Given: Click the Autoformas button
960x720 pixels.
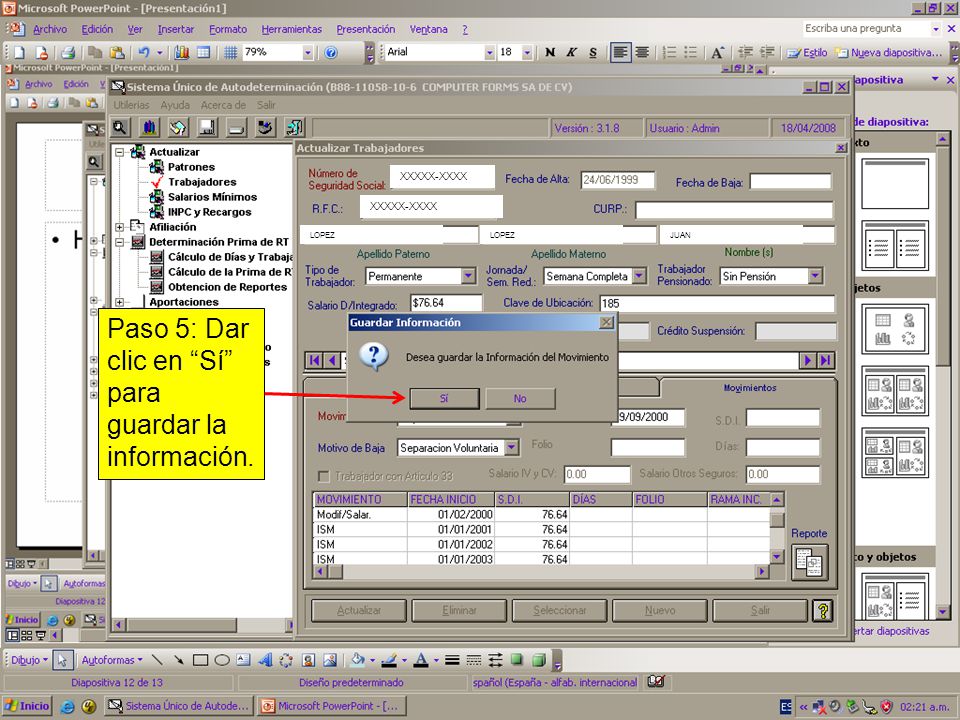Looking at the screenshot, I should point(111,660).
